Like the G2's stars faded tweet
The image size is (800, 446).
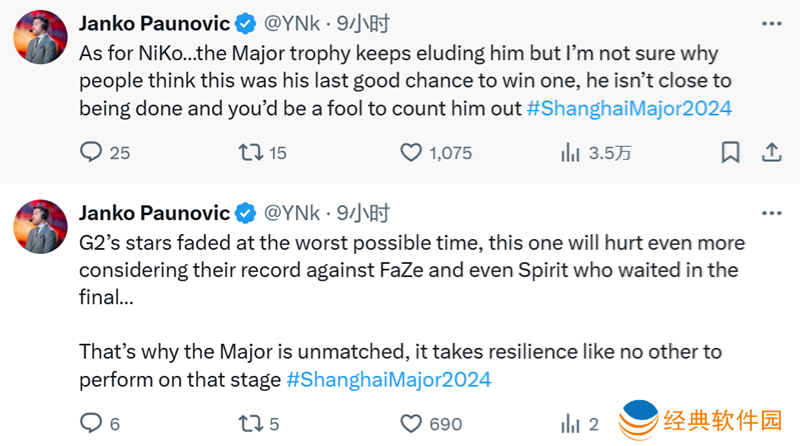[411, 424]
